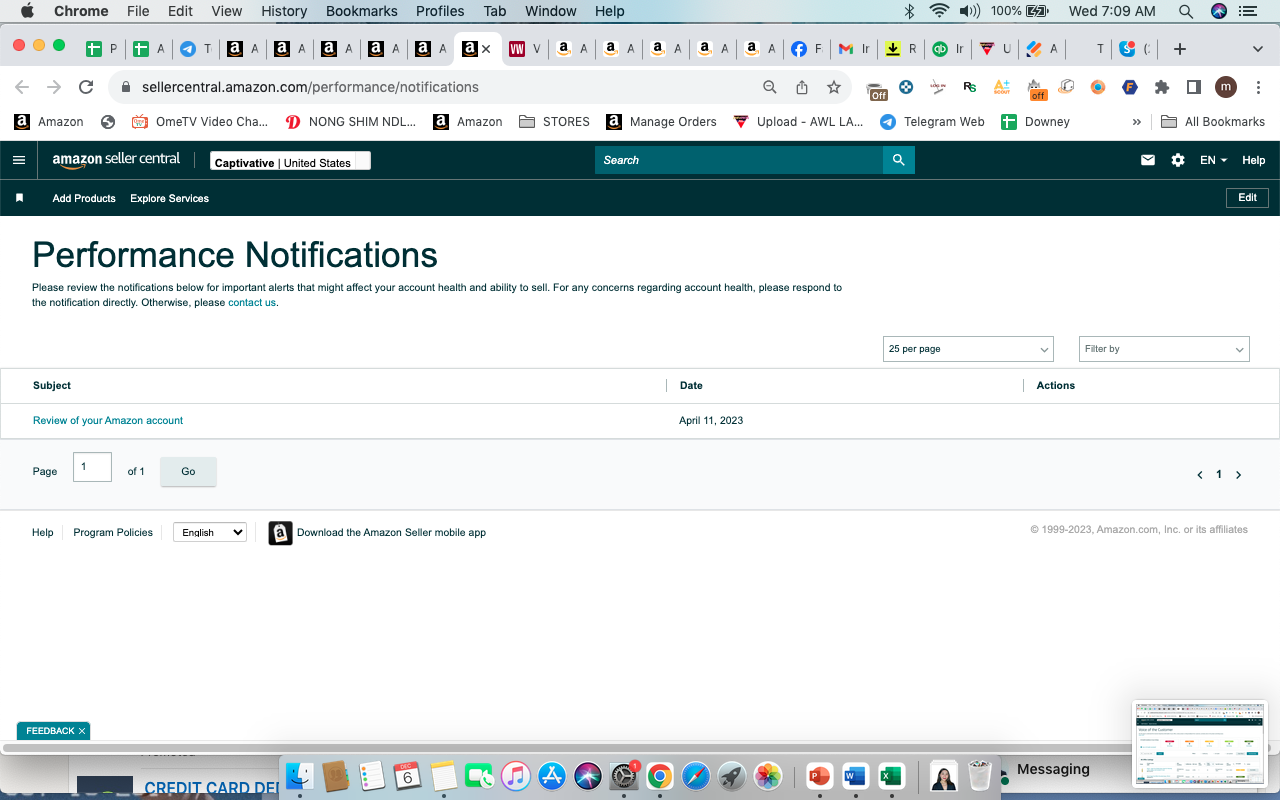This screenshot has height=800, width=1280.
Task: Click the Chrome address bar URL
Action: click(x=310, y=87)
